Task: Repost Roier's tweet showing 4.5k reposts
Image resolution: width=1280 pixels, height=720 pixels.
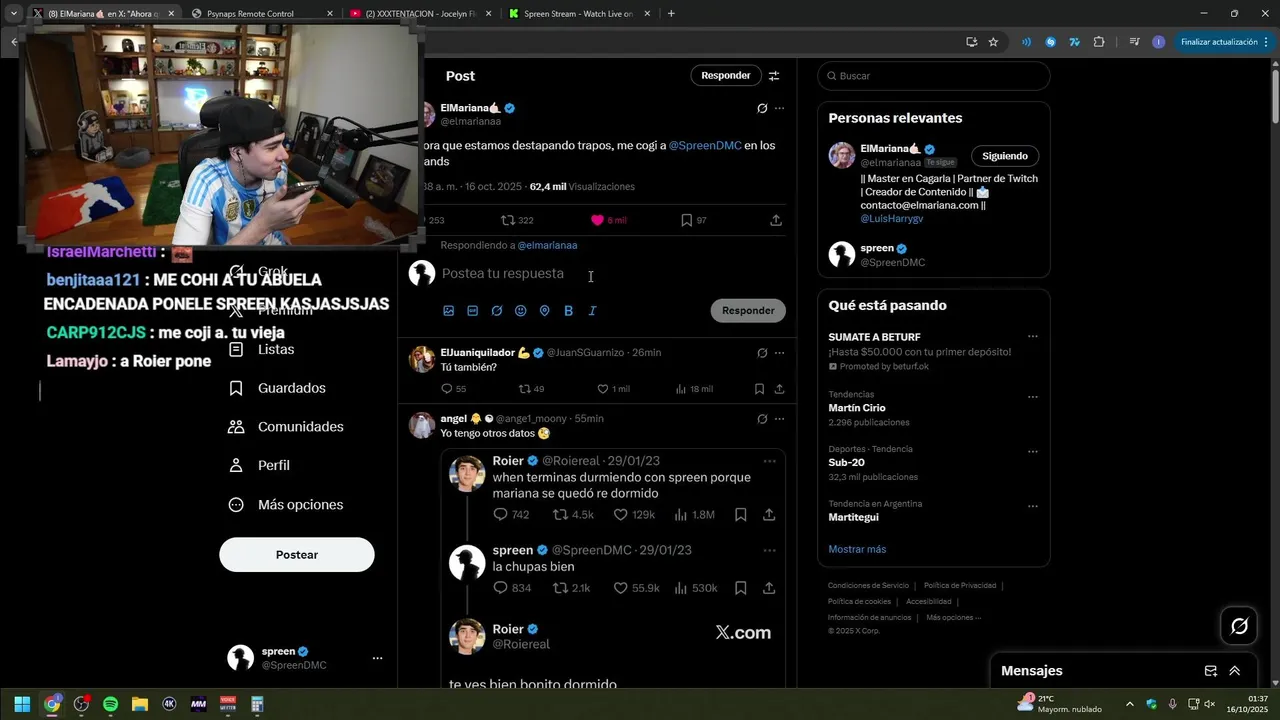Action: click(573, 515)
